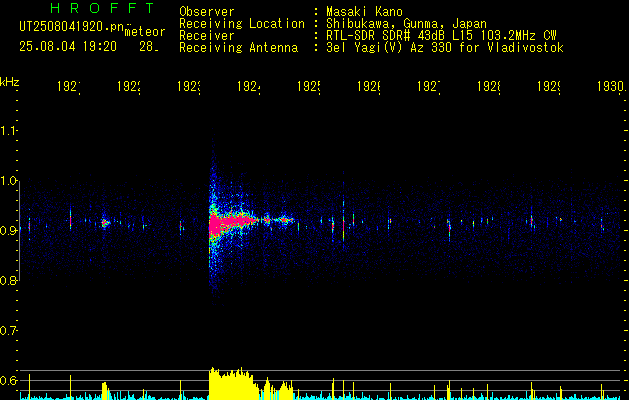Click the 0.8 frequency axis label

point(9,281)
